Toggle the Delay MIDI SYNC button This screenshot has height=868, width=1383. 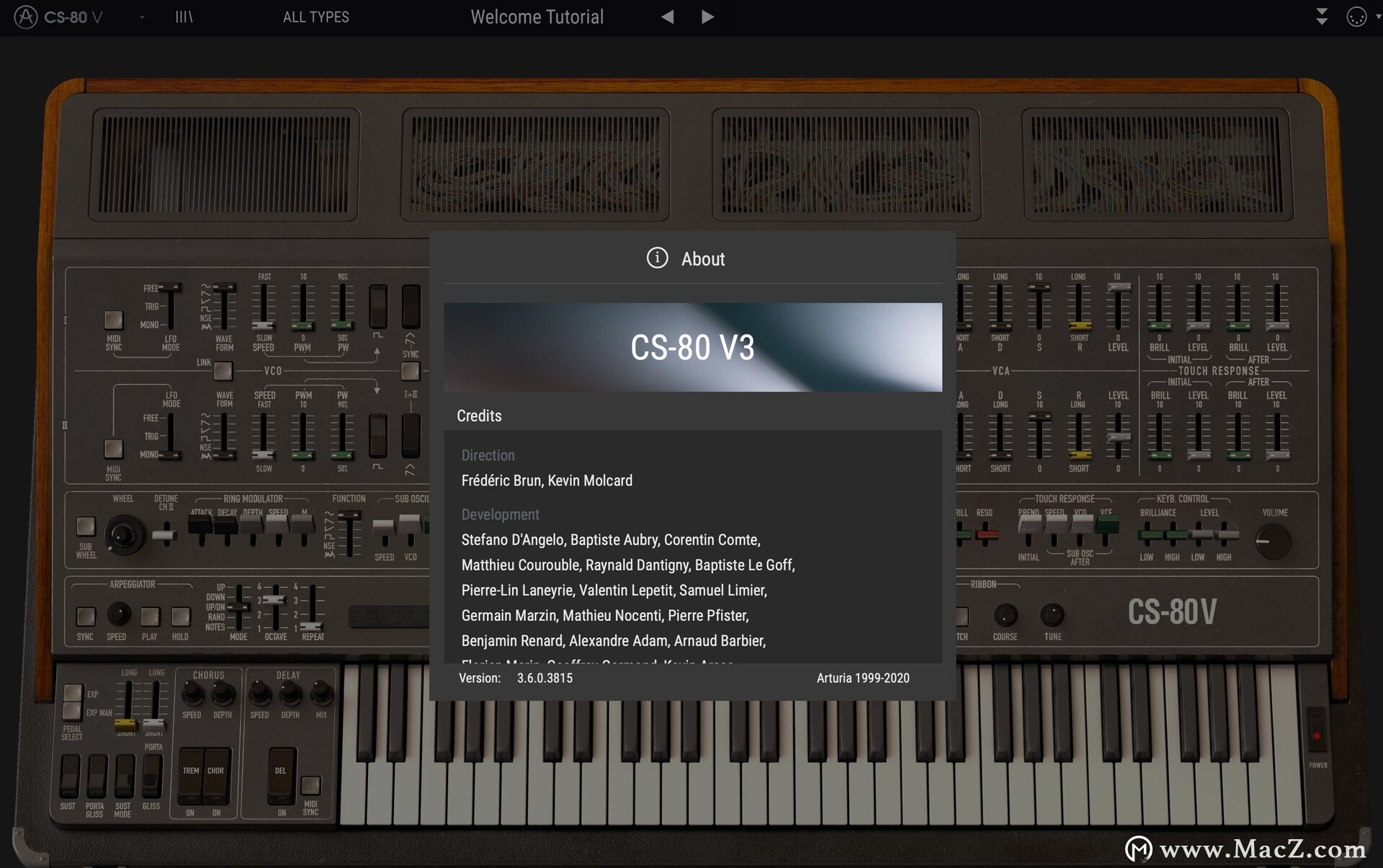point(310,785)
